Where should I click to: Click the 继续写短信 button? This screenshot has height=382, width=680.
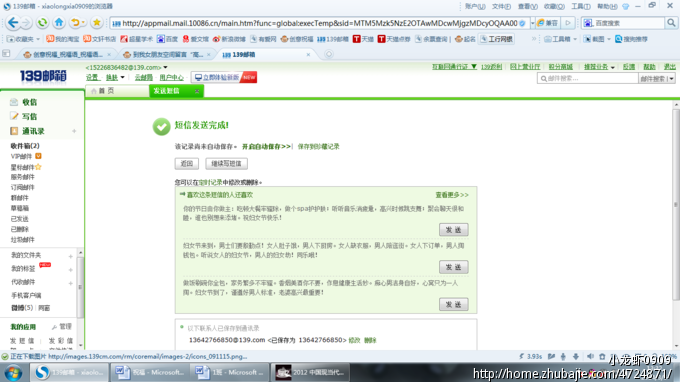click(x=226, y=163)
